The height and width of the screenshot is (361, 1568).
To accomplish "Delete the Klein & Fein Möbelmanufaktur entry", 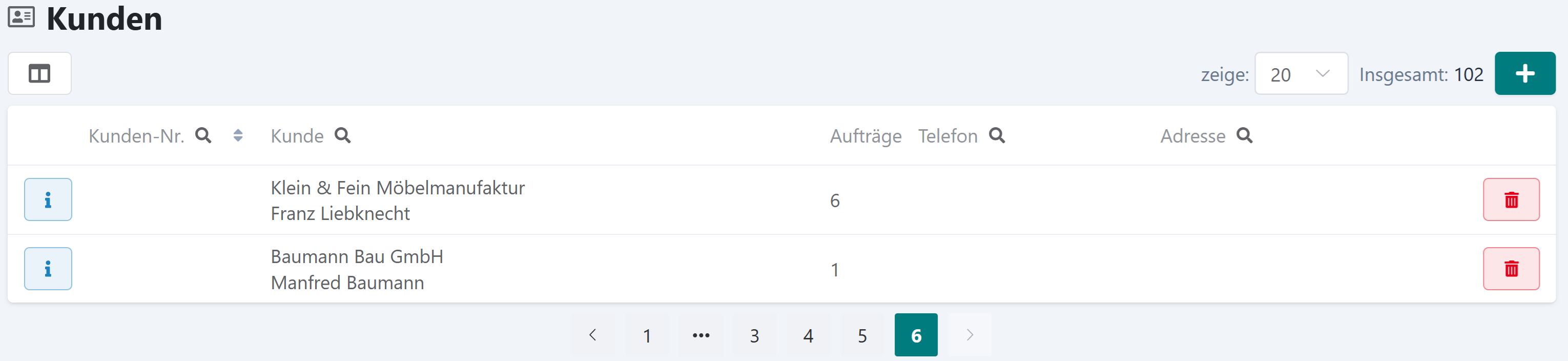I will tap(1512, 199).
